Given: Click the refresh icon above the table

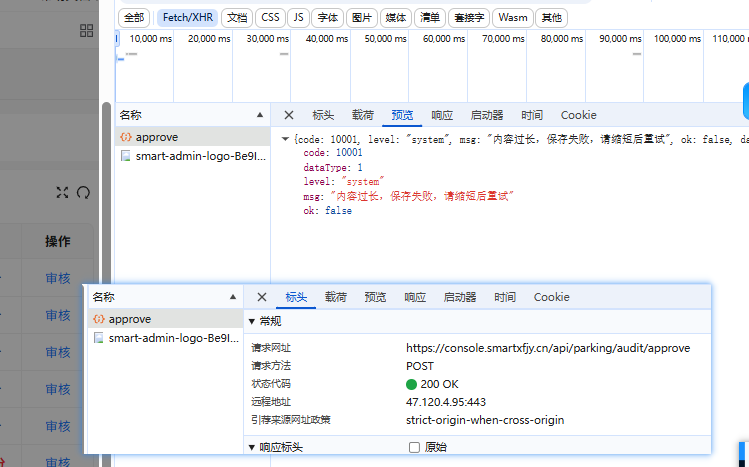Looking at the screenshot, I should pyautogui.click(x=83, y=192).
